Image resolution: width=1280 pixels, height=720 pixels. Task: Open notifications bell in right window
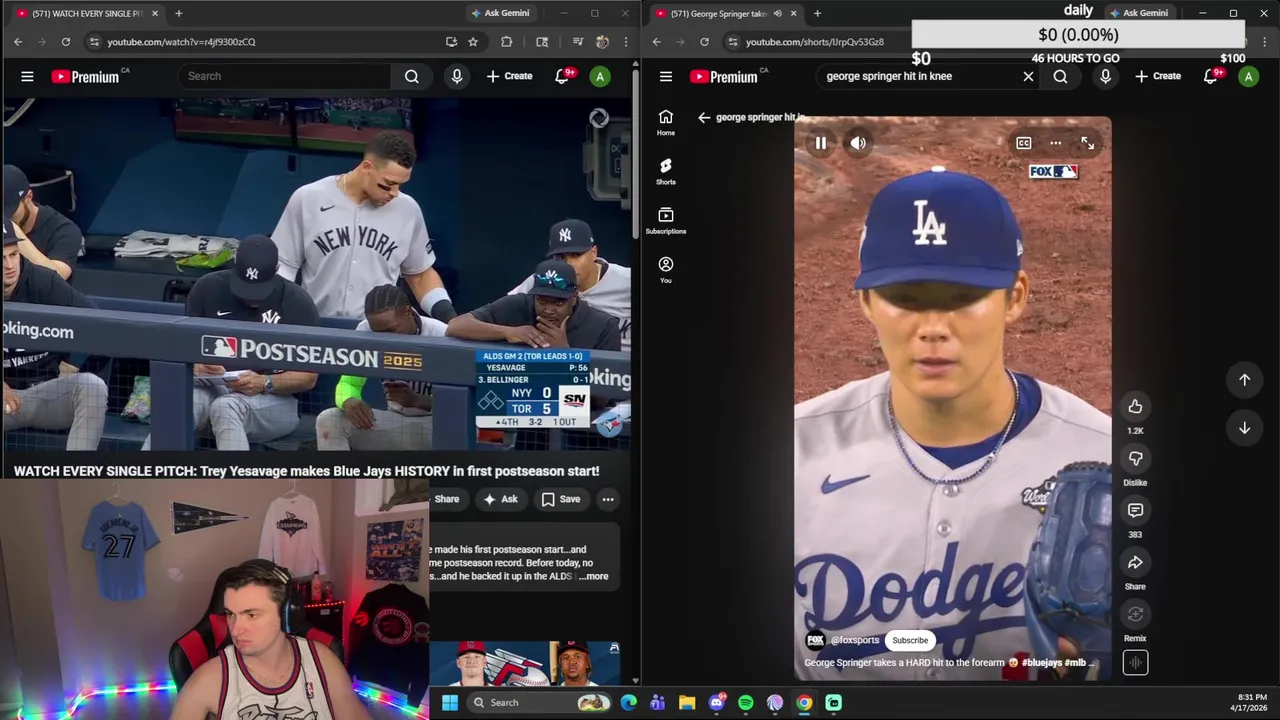tap(1211, 76)
